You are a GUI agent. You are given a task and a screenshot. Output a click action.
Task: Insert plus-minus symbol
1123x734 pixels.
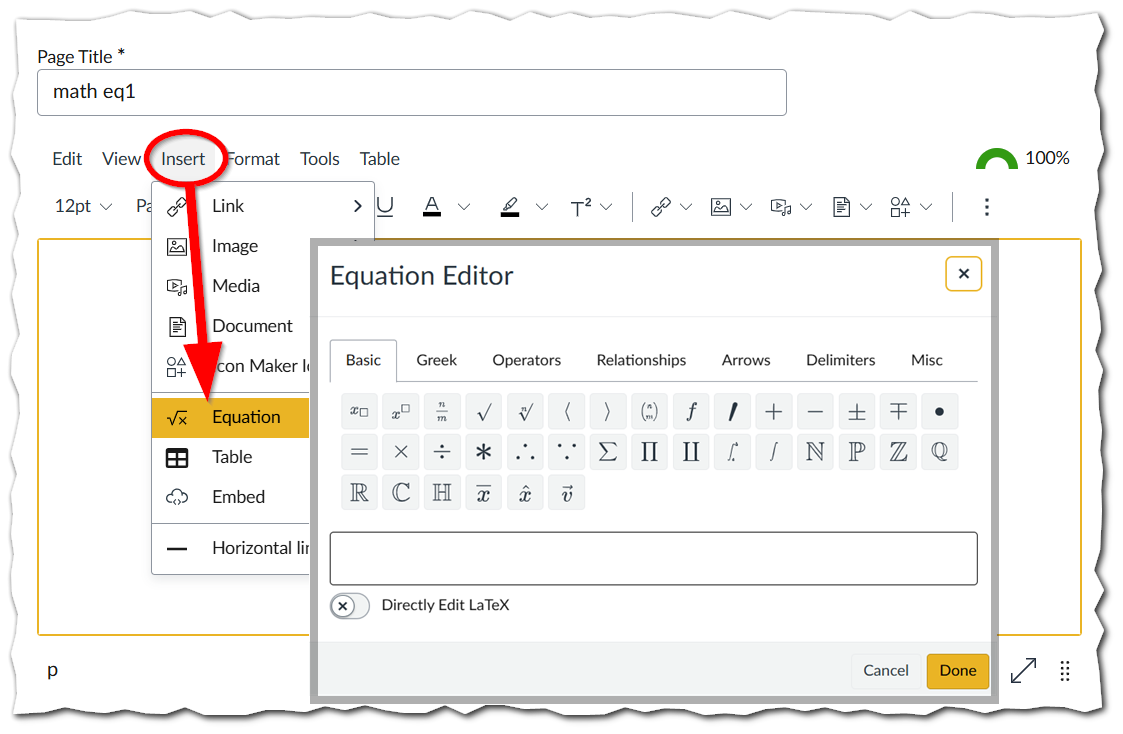click(857, 412)
